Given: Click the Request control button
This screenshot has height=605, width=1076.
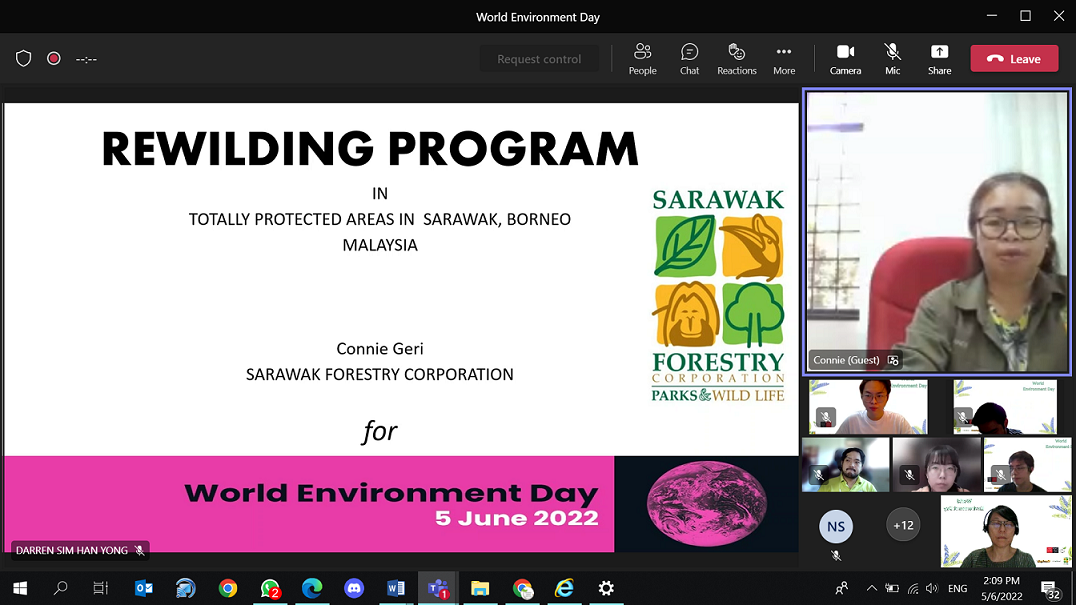Looking at the screenshot, I should [539, 59].
